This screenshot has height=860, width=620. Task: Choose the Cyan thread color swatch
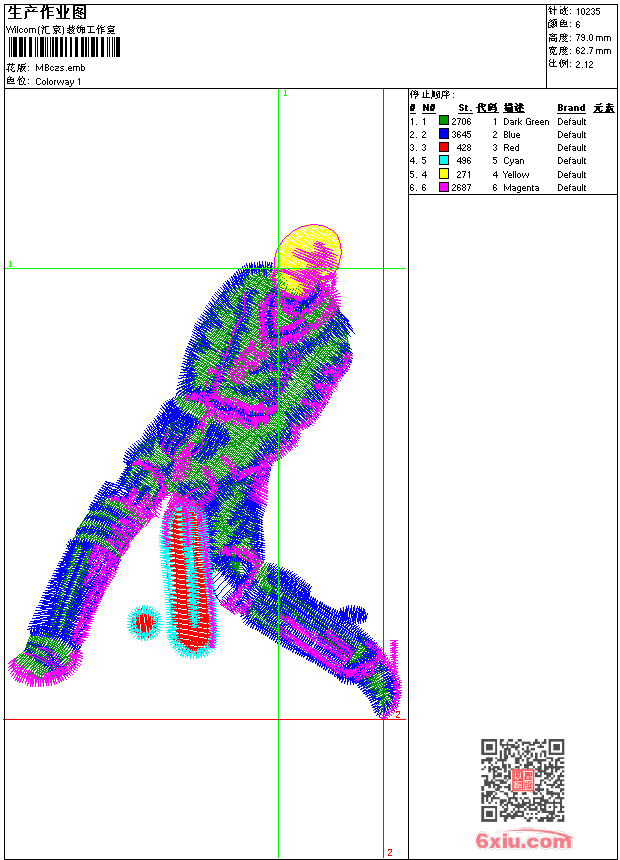(x=444, y=160)
